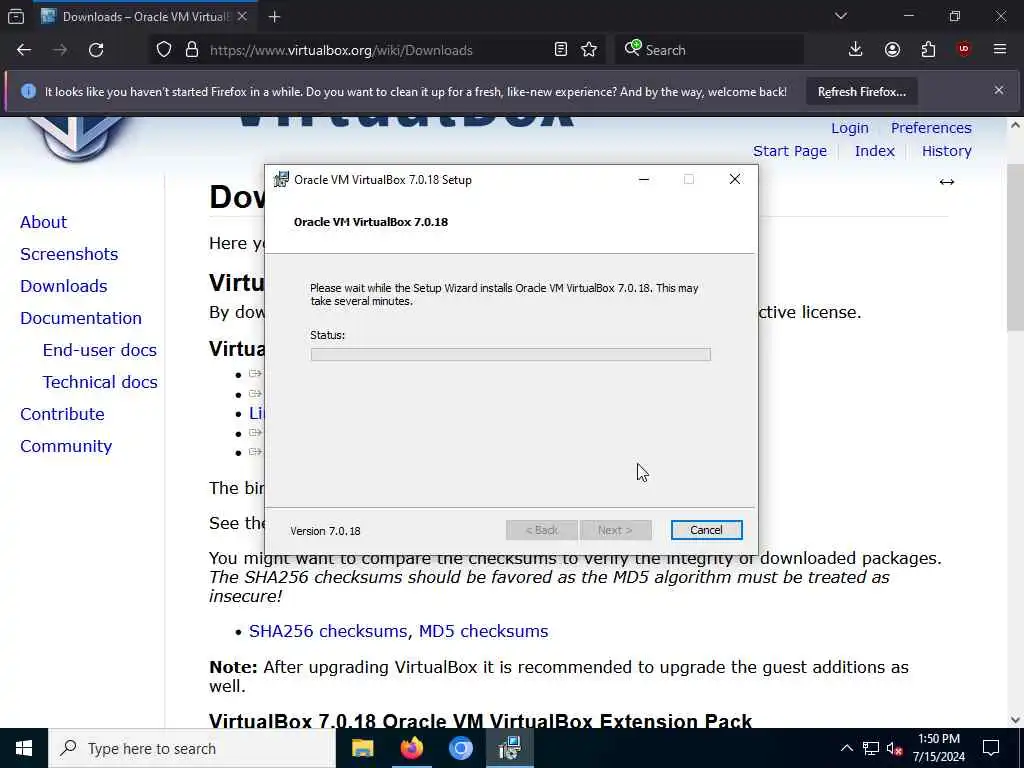Expand list all tabs chevron
The height and width of the screenshot is (768, 1024).
[x=841, y=16]
